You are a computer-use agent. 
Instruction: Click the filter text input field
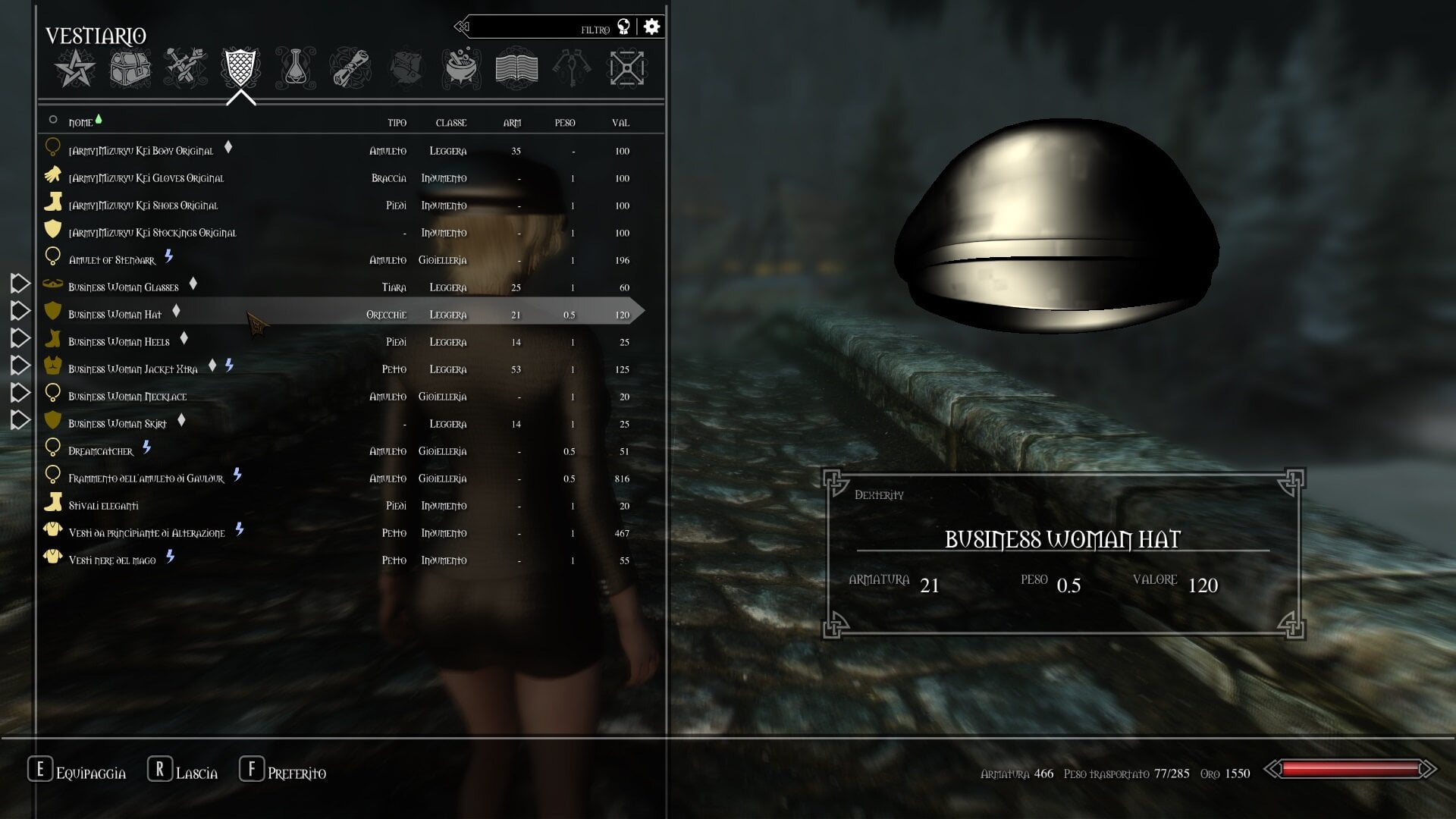click(542, 27)
